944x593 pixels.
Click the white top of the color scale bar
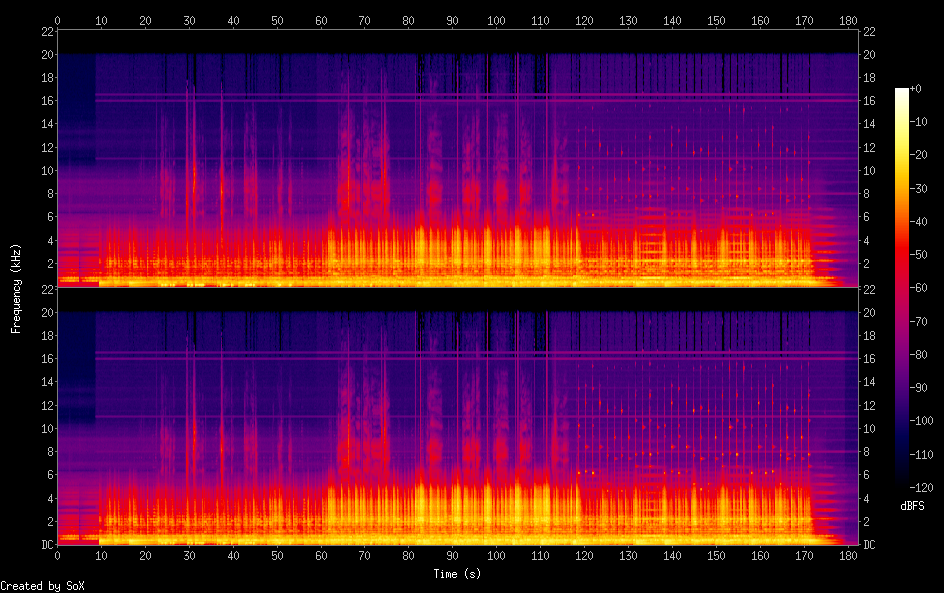(902, 92)
